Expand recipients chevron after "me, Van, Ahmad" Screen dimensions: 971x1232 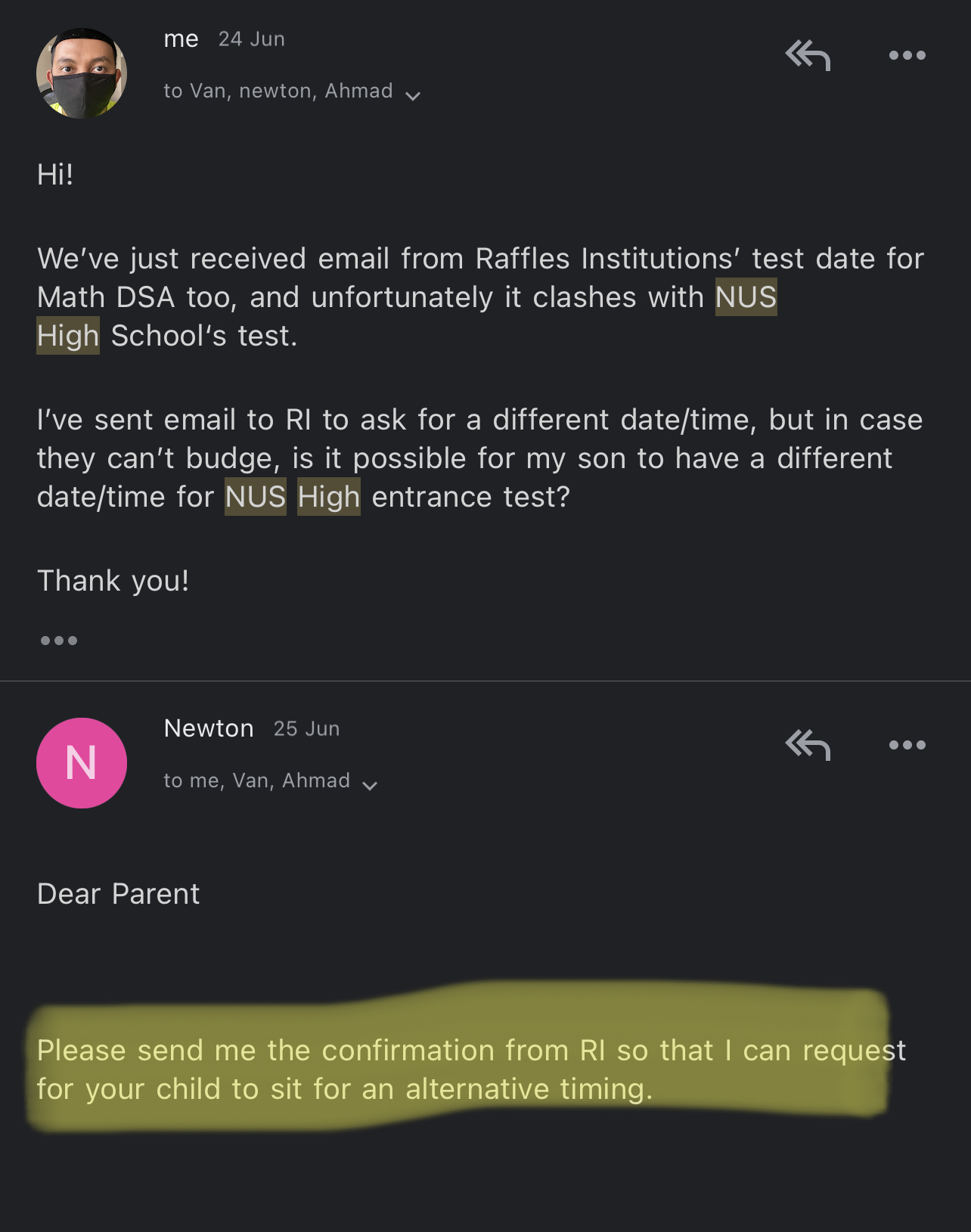(370, 785)
